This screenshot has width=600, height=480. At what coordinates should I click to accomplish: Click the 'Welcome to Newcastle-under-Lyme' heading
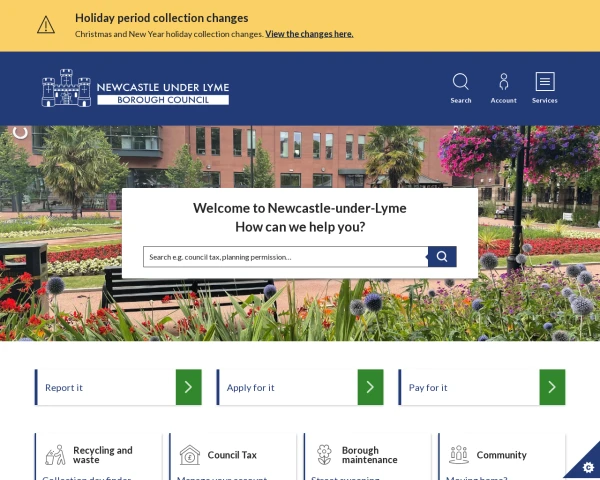click(x=300, y=208)
